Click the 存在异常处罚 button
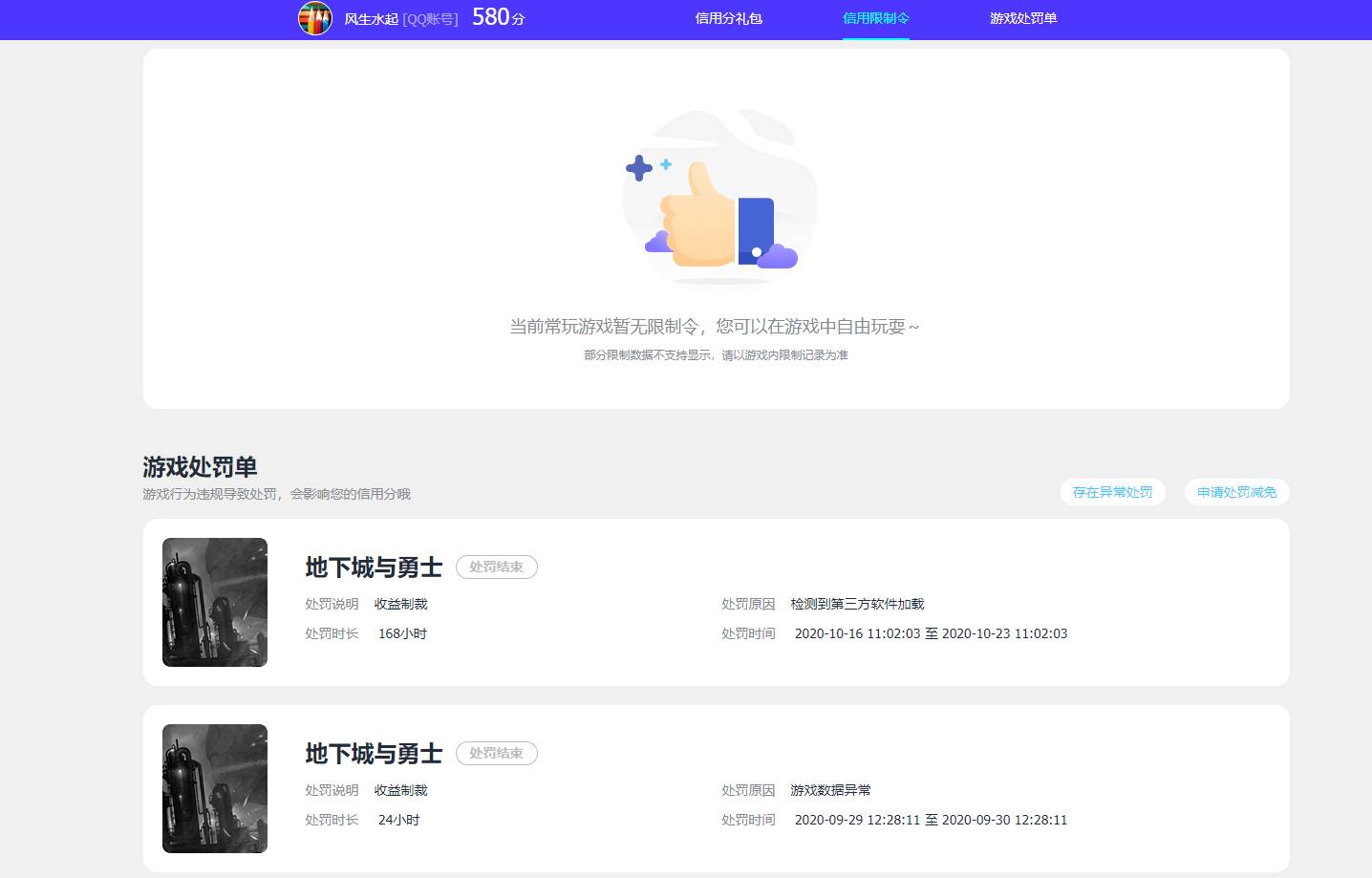Viewport: 1372px width, 878px height. click(x=1113, y=491)
